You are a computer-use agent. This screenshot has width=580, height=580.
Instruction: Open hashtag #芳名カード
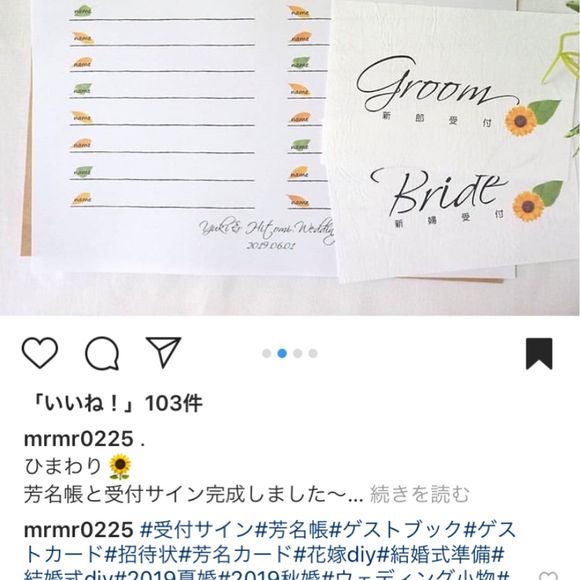[x=236, y=554]
